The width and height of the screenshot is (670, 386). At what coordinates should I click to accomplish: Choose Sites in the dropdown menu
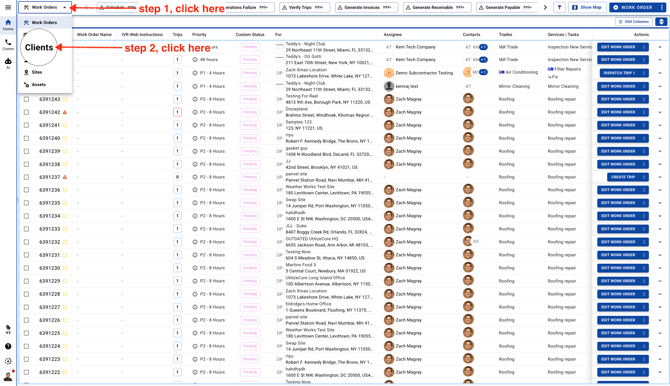click(45, 72)
